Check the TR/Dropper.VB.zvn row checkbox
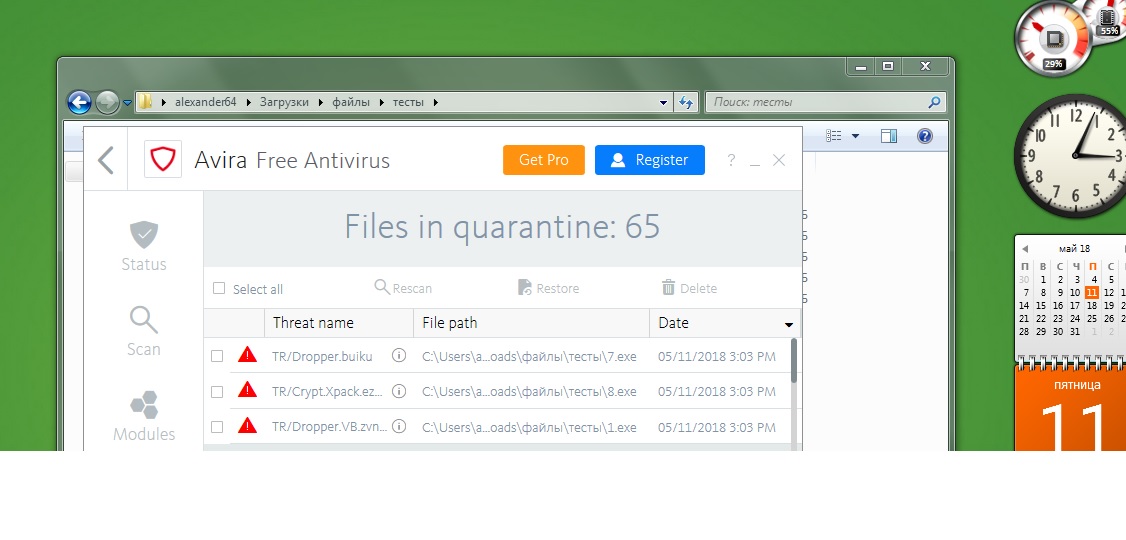Screen dimensions: 1126x540 [217, 427]
